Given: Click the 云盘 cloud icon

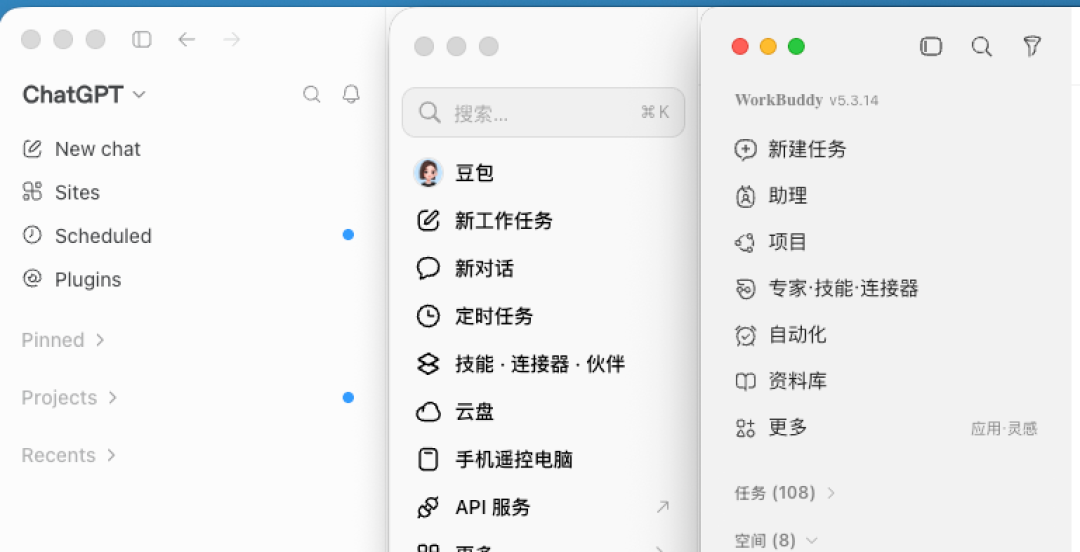Looking at the screenshot, I should click(x=428, y=412).
